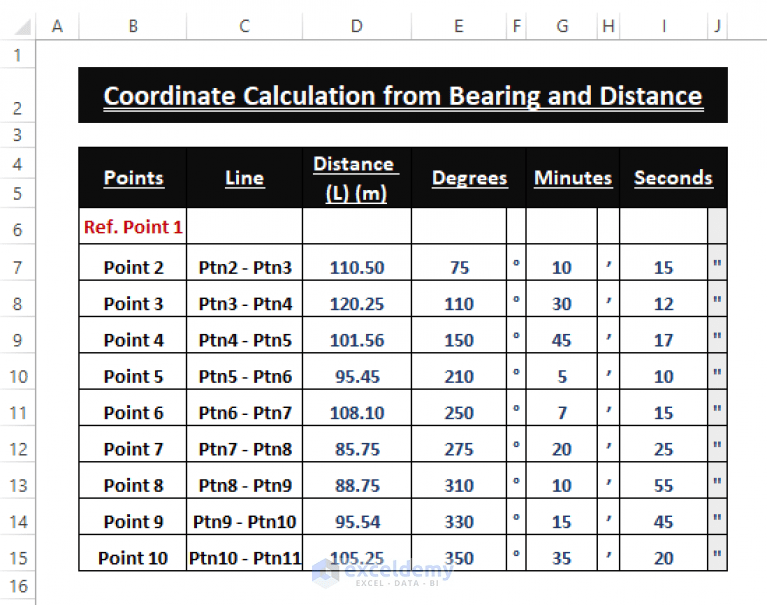767x605 pixels.
Task: Click the 'Ptn5 - Ptn6' line cell
Action: [x=244, y=372]
